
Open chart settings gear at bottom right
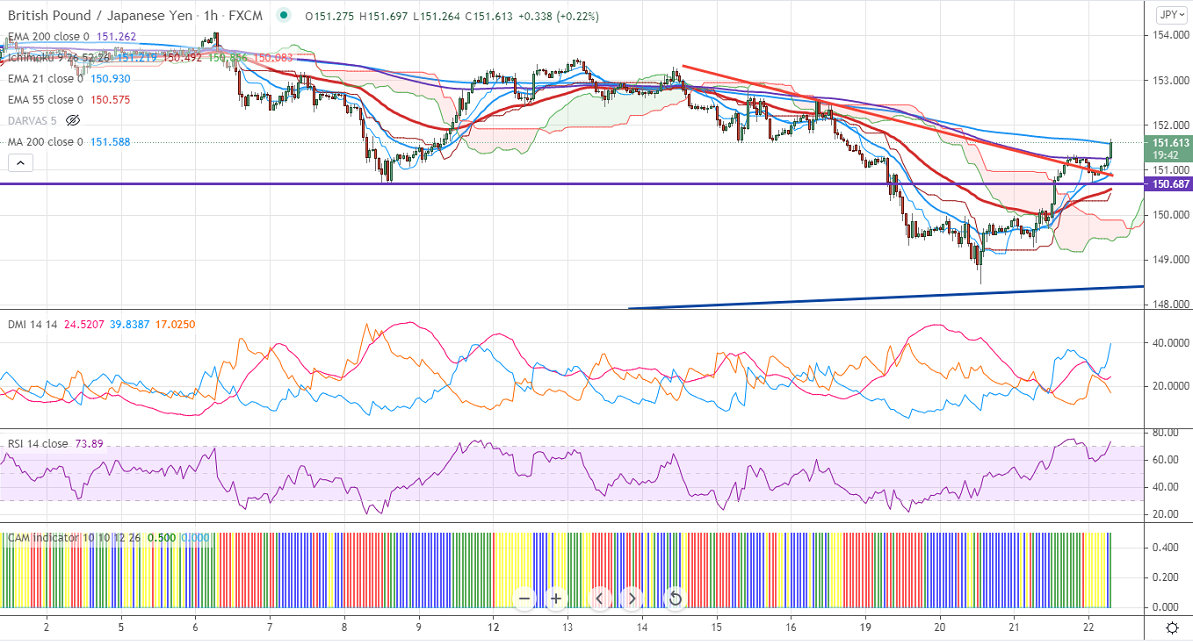(x=1172, y=628)
